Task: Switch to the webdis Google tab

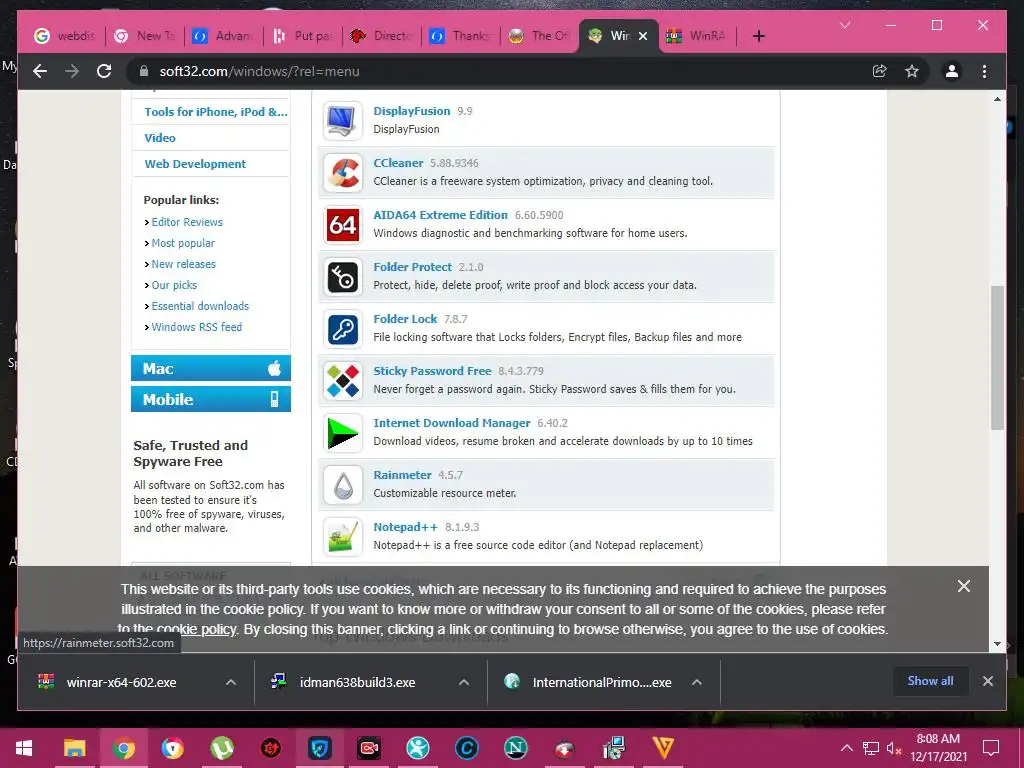Action: tap(65, 36)
